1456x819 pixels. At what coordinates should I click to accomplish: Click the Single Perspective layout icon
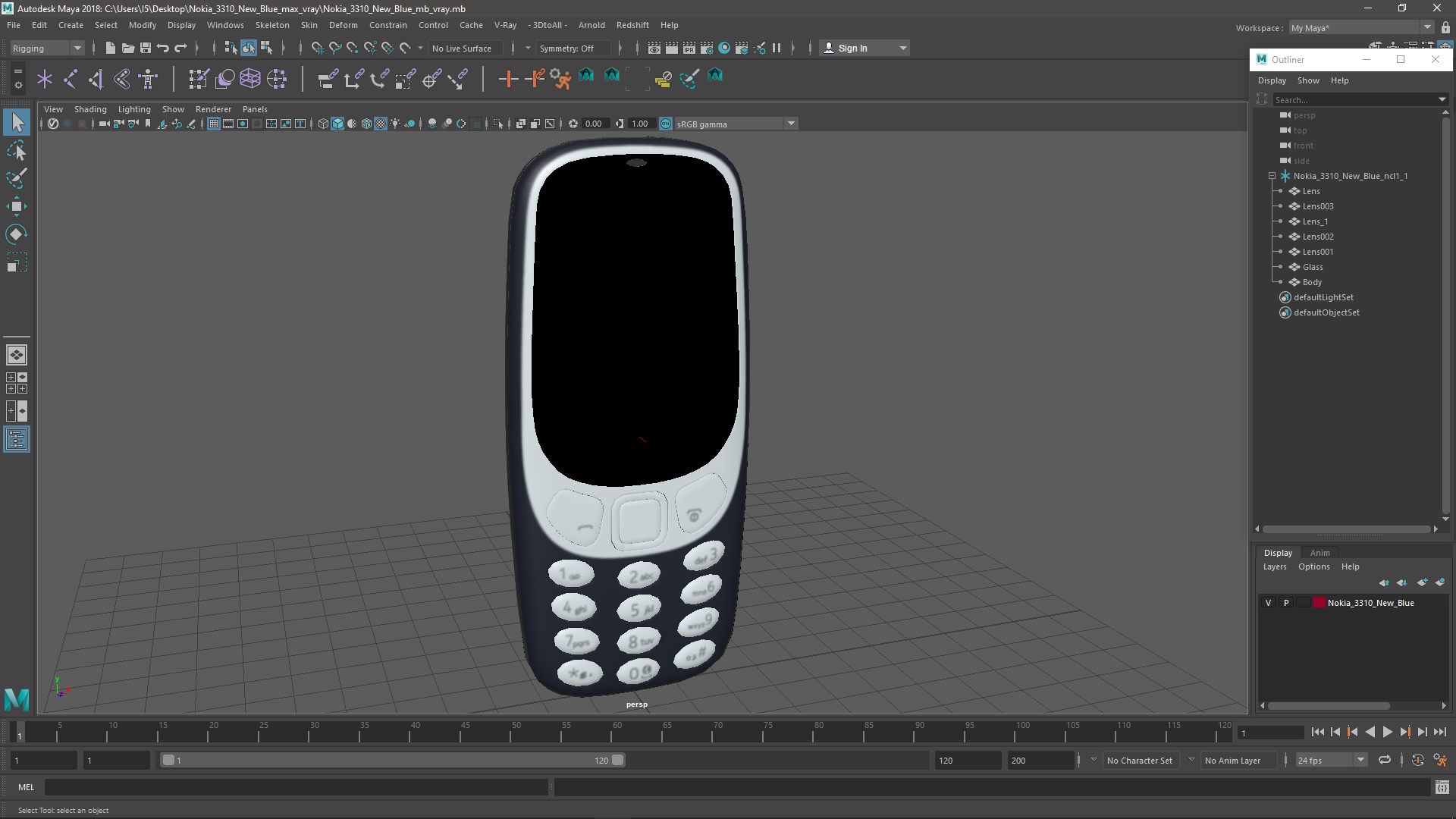(x=17, y=355)
